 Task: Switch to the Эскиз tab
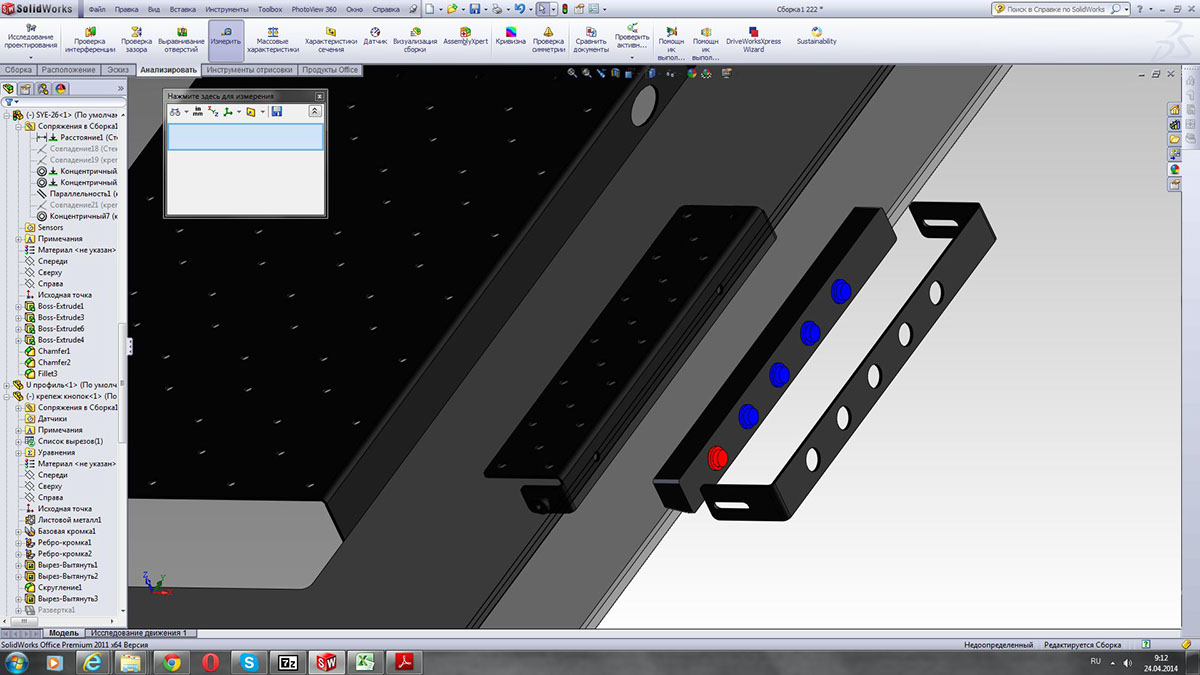[118, 70]
